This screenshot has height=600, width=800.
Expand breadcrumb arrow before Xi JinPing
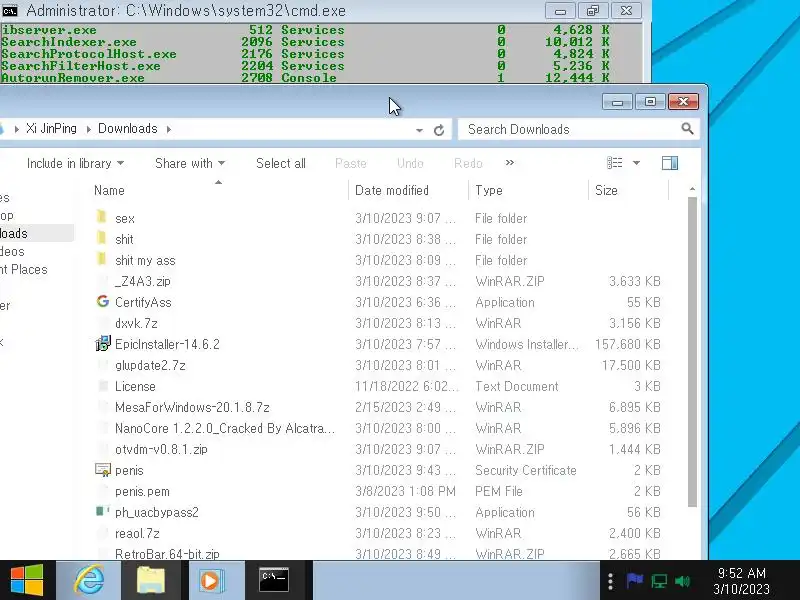(17, 129)
